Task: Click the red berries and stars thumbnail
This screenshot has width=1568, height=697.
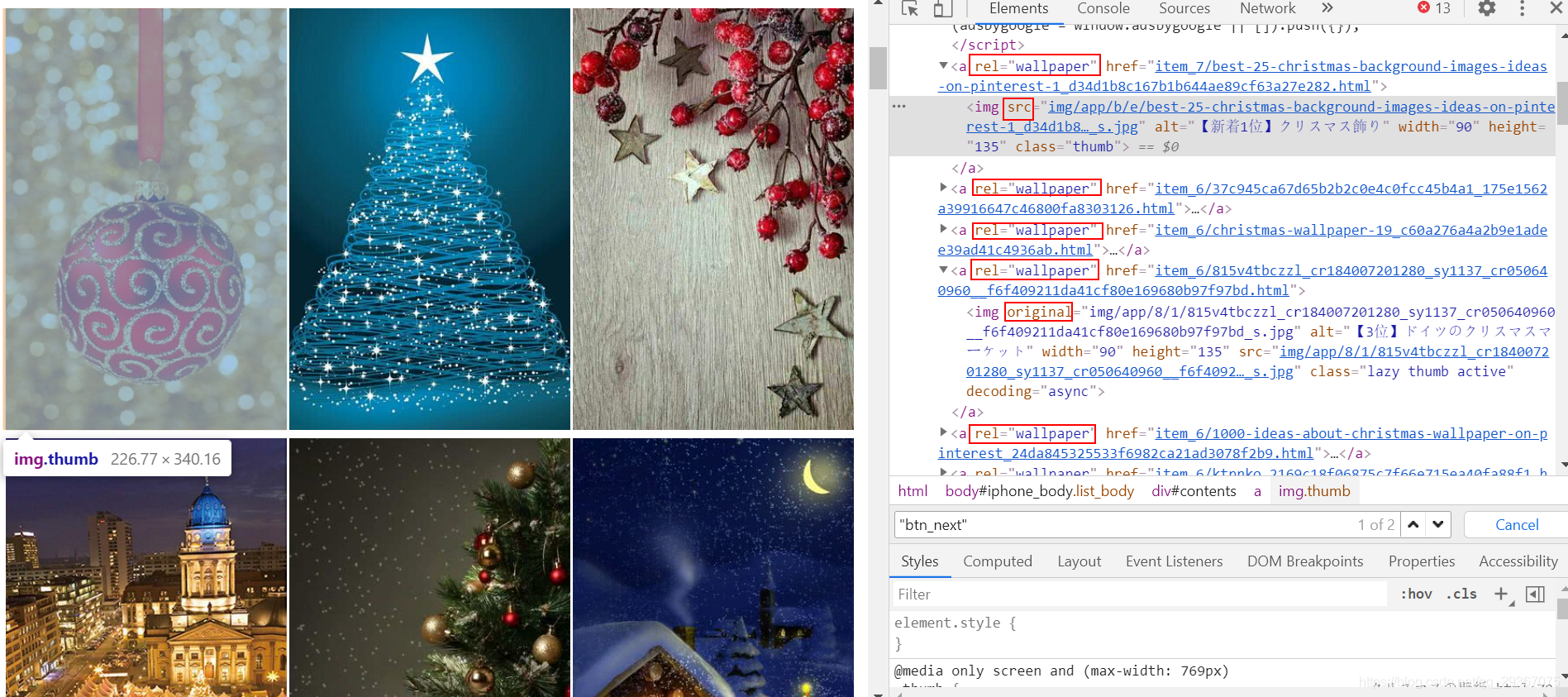Action: 713,219
